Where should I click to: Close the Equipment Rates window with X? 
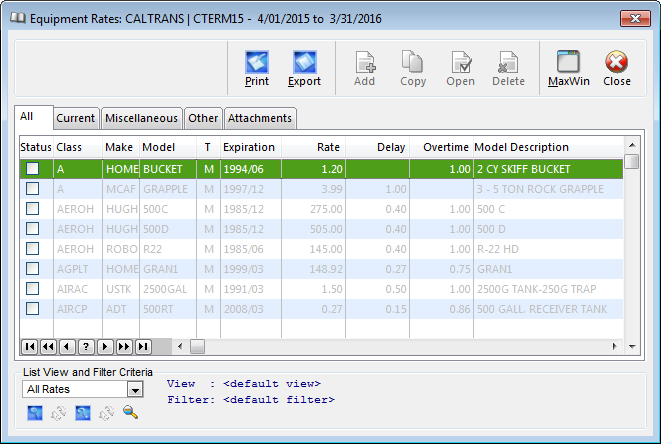635,19
